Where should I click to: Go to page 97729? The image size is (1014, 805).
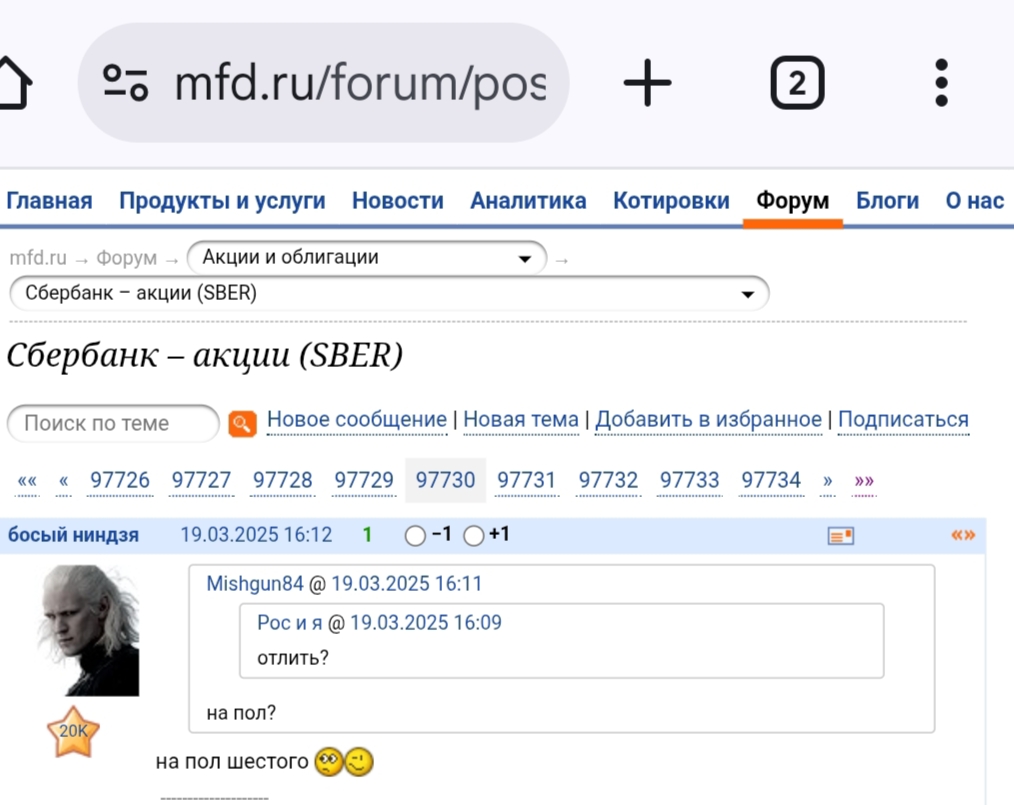click(364, 480)
